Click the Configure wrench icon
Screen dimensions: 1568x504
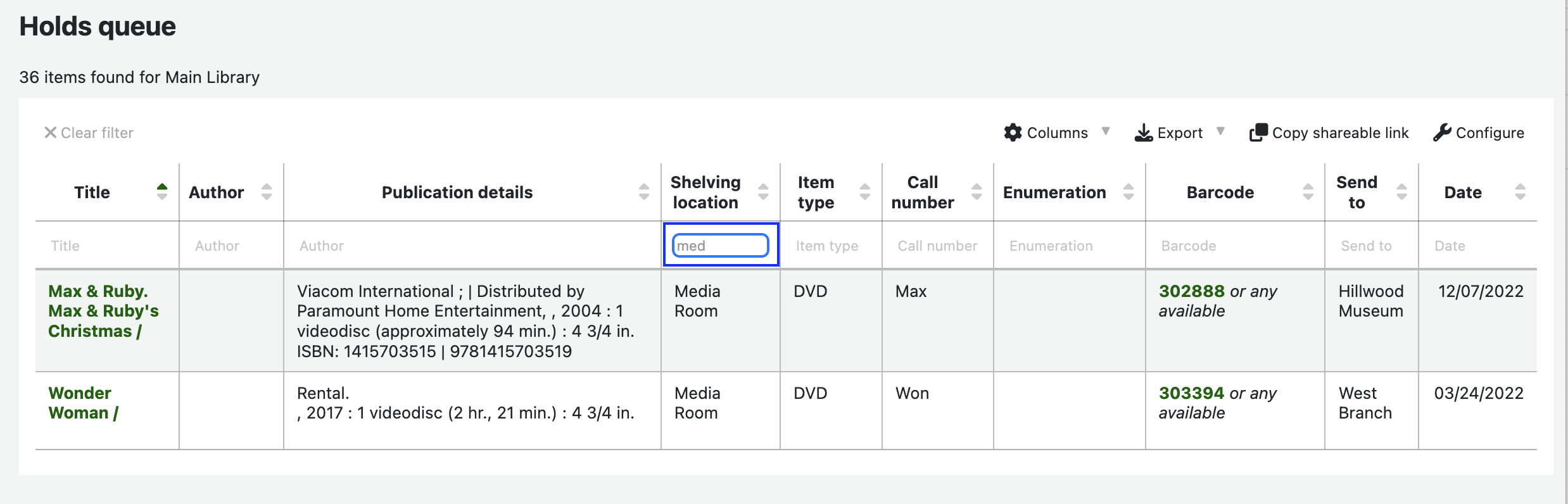click(x=1442, y=133)
